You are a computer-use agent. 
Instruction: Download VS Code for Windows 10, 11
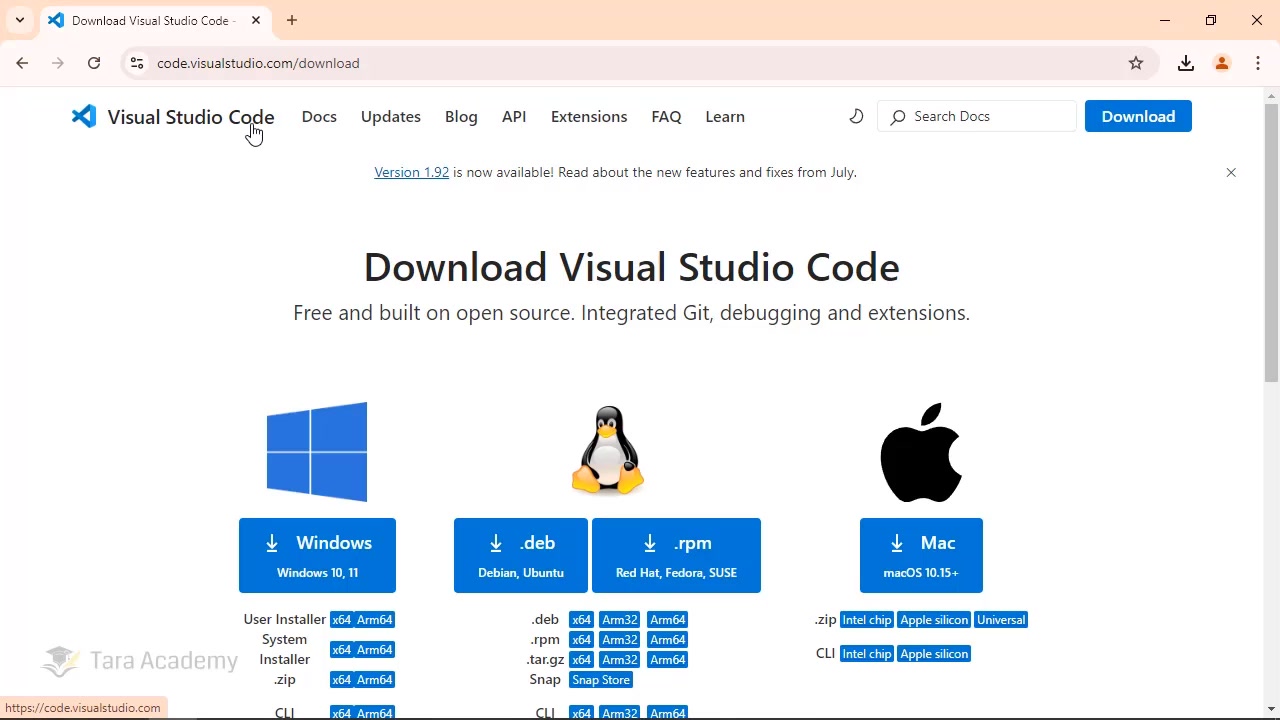coord(317,555)
